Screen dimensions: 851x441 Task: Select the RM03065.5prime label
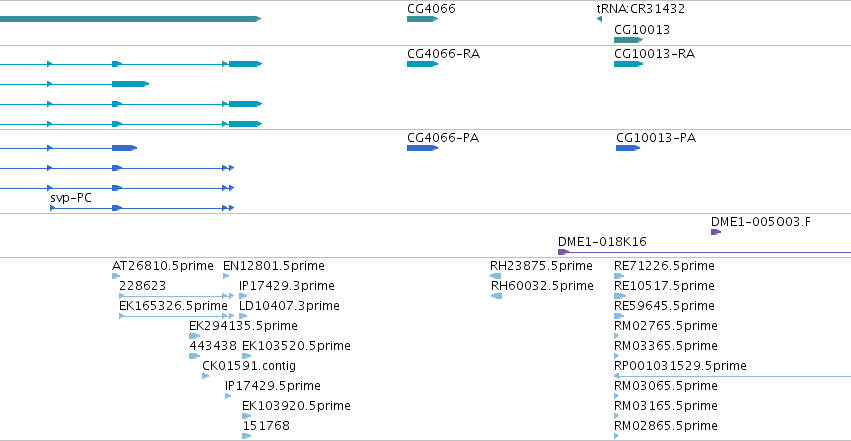click(666, 386)
